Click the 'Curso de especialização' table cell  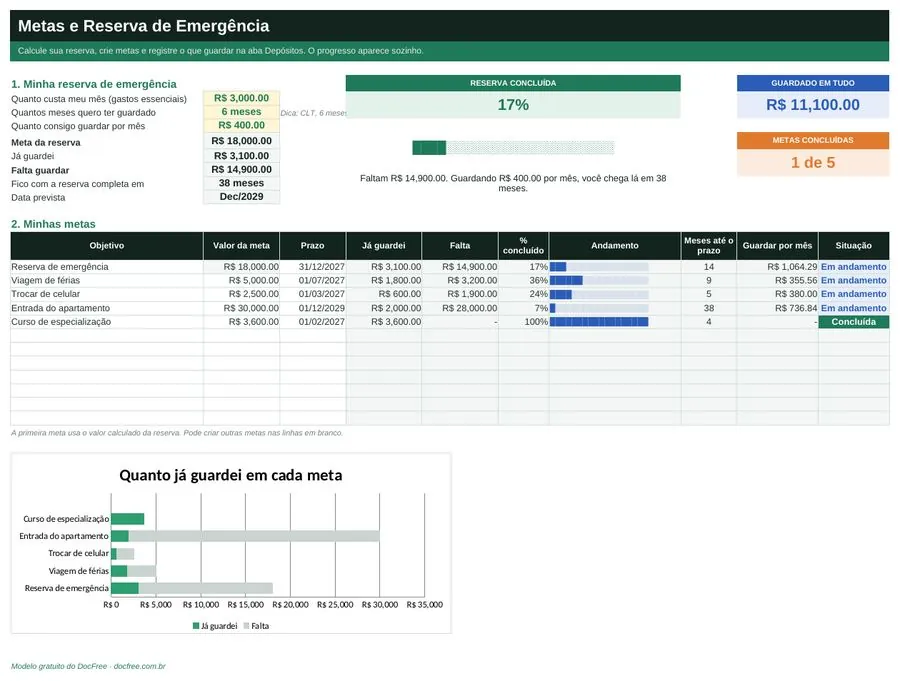coord(107,322)
